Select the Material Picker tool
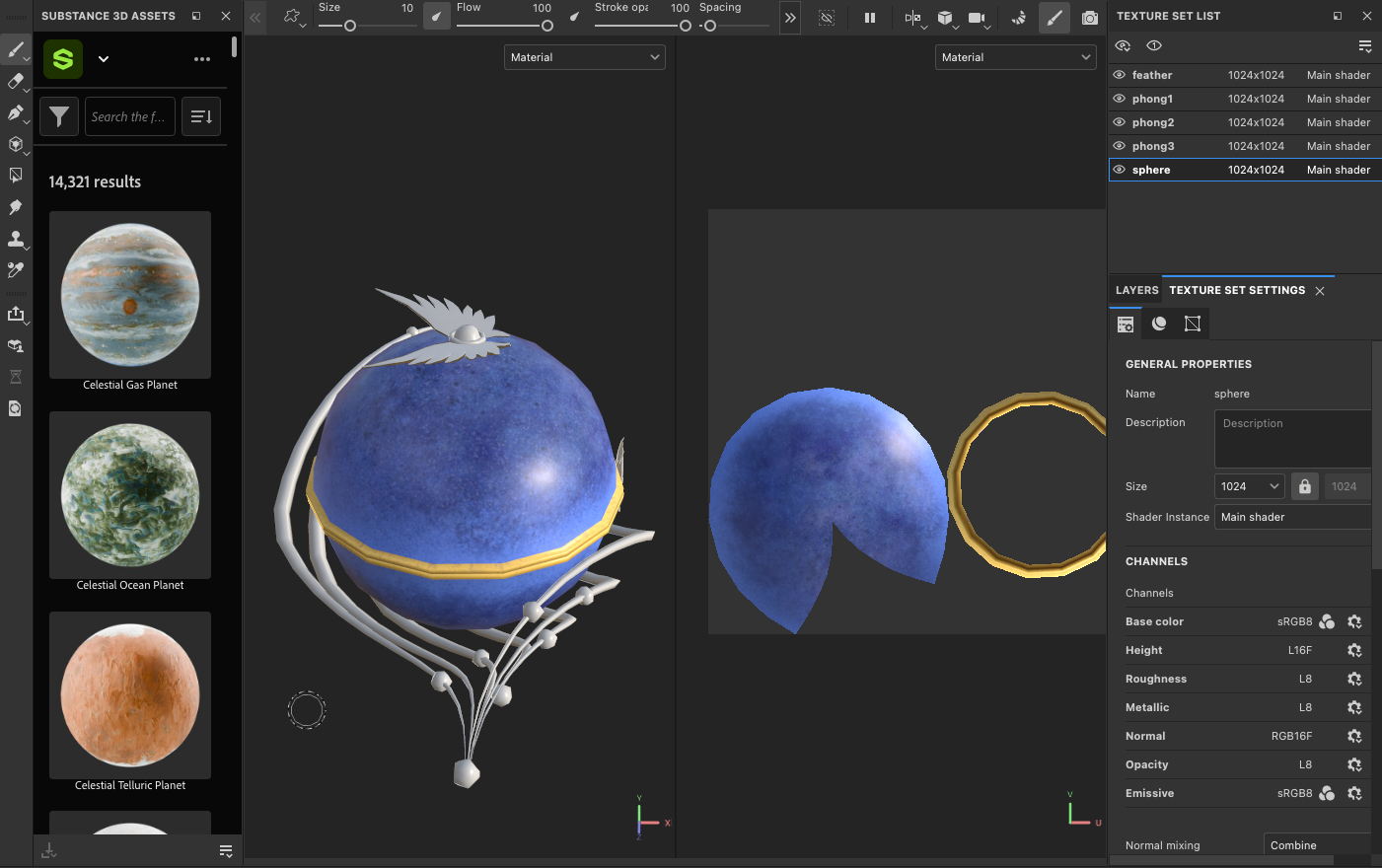Screen dimensions: 1382x868 (x=16, y=269)
